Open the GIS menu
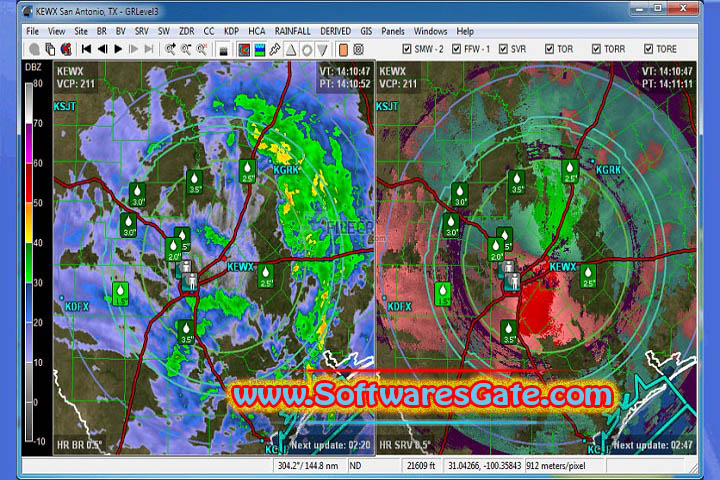This screenshot has width=720, height=480. 366,31
